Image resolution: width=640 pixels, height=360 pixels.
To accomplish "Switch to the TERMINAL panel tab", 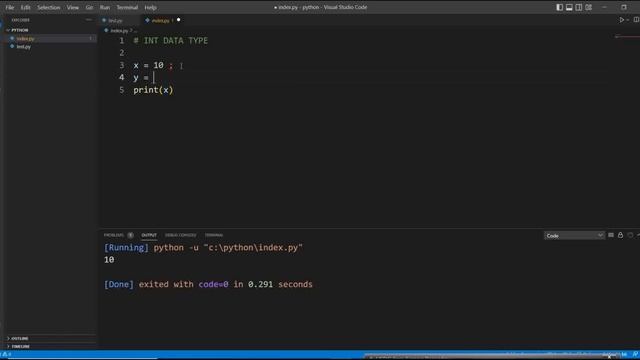I will click(214, 235).
